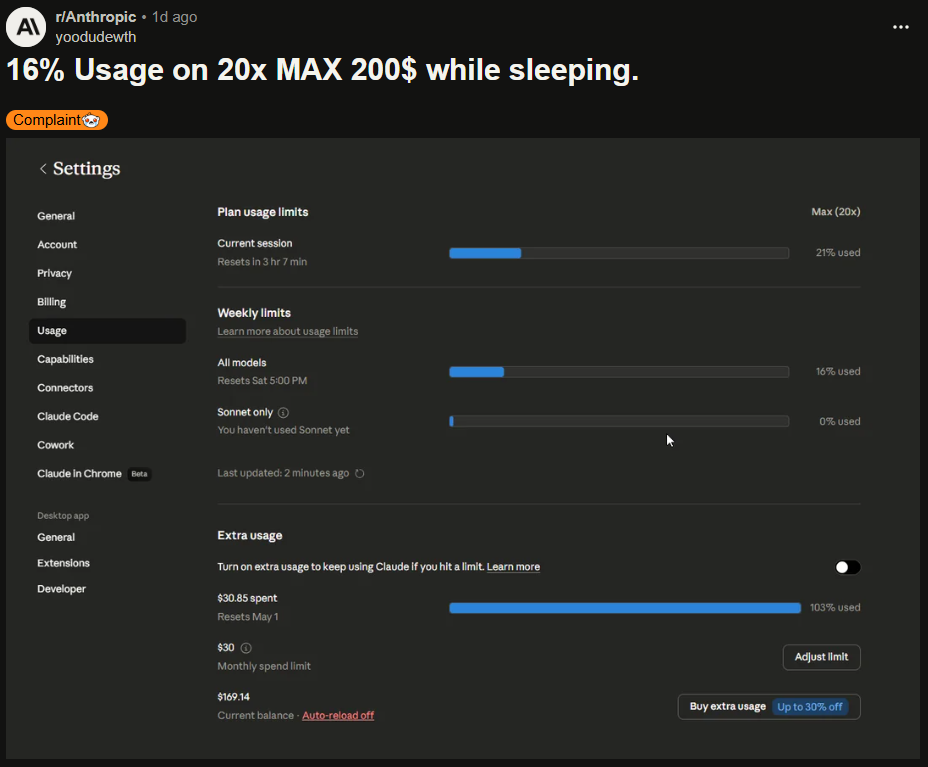Open Learn more about usage limits link
Screen dimensions: 928x767
tap(287, 331)
